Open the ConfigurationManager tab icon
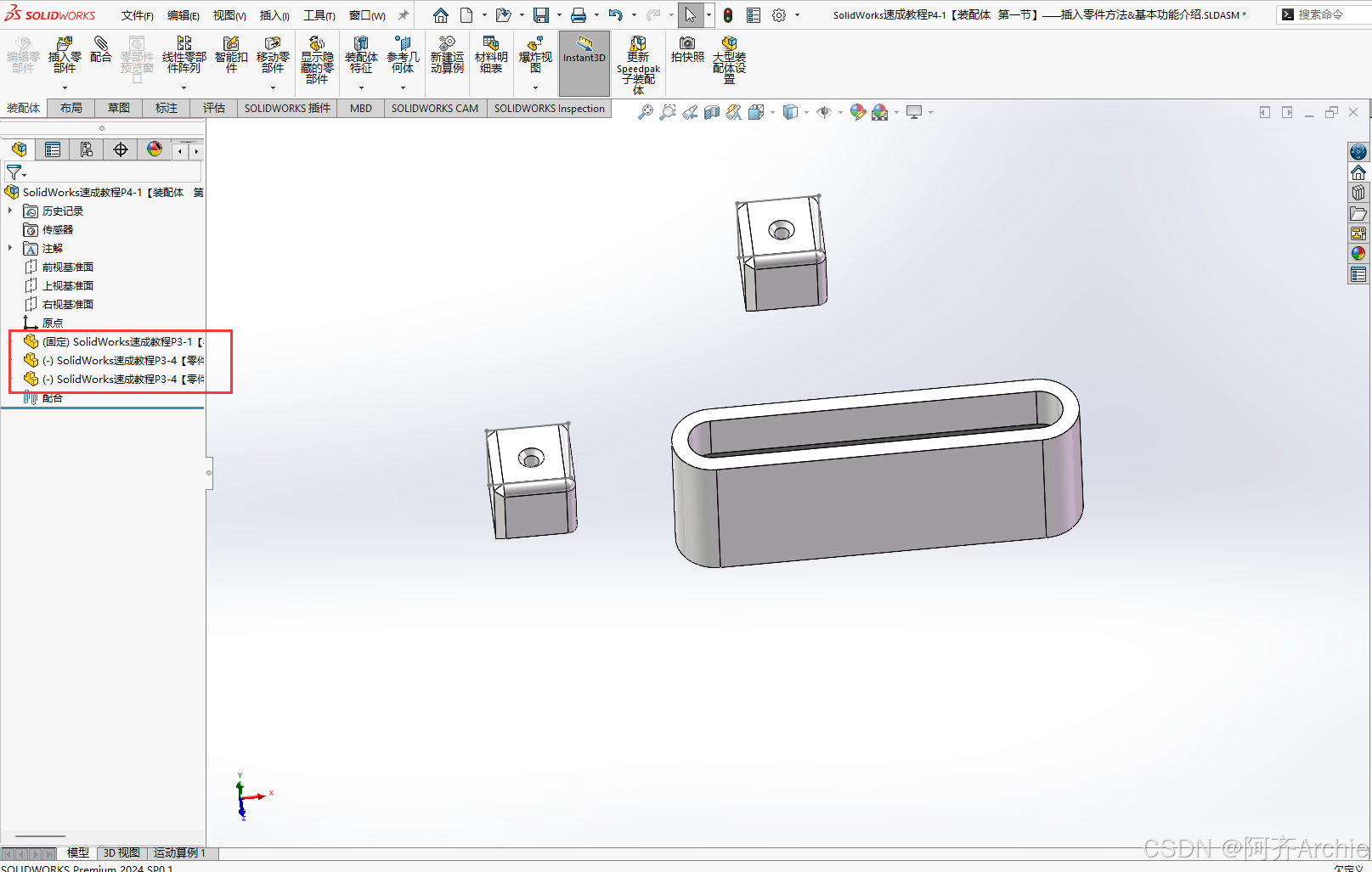The height and width of the screenshot is (872, 1372). point(87,150)
